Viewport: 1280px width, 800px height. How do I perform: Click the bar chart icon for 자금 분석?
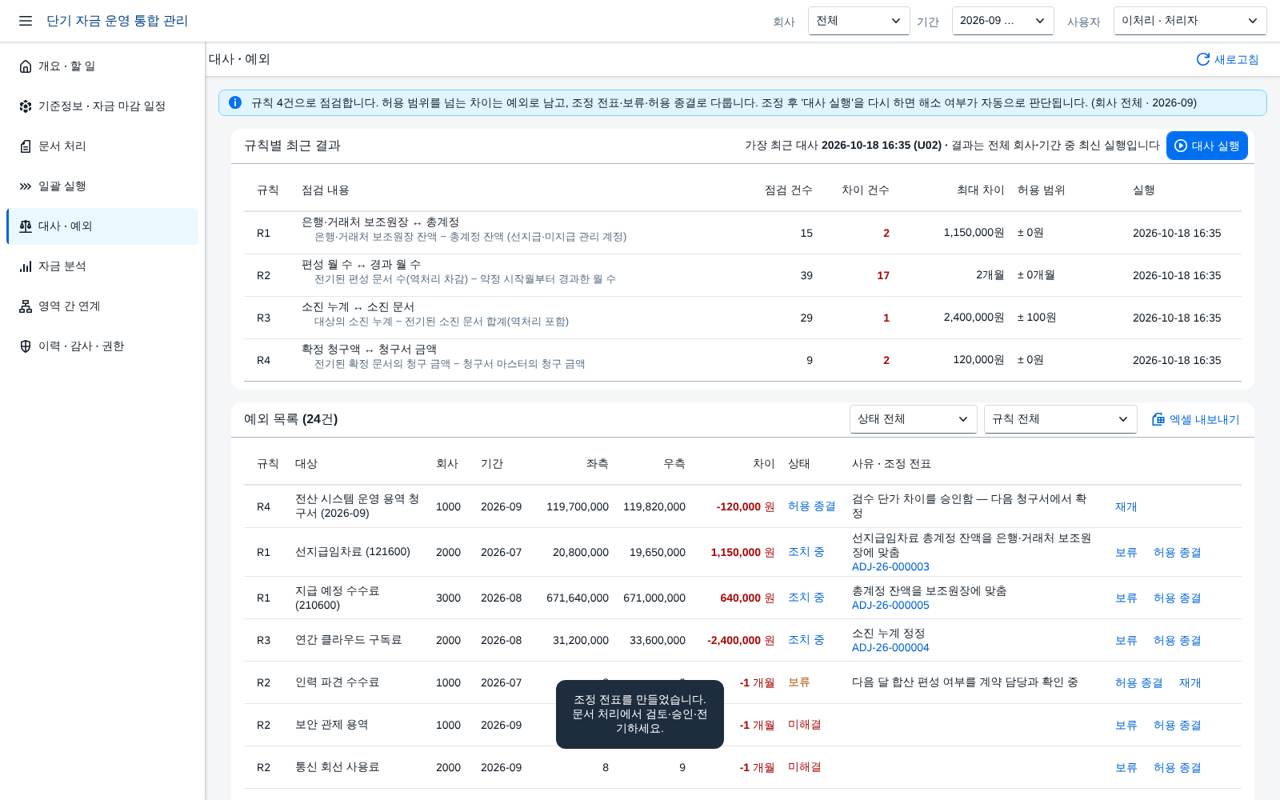[x=26, y=266]
